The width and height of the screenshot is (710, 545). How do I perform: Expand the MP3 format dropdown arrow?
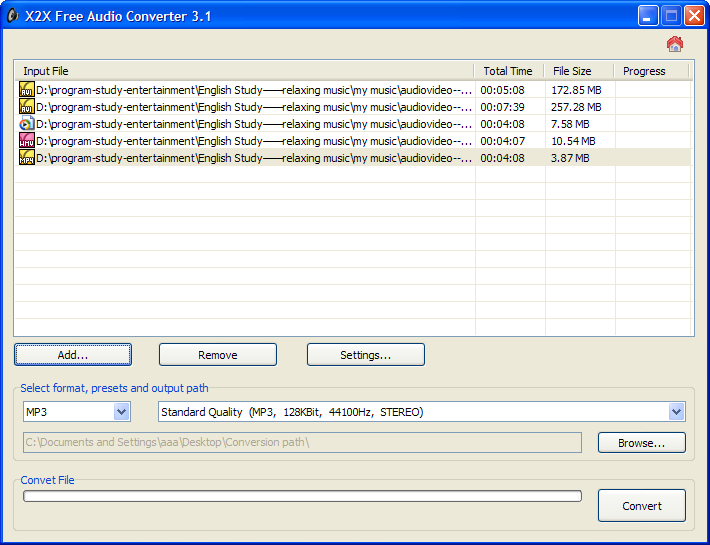(x=121, y=412)
